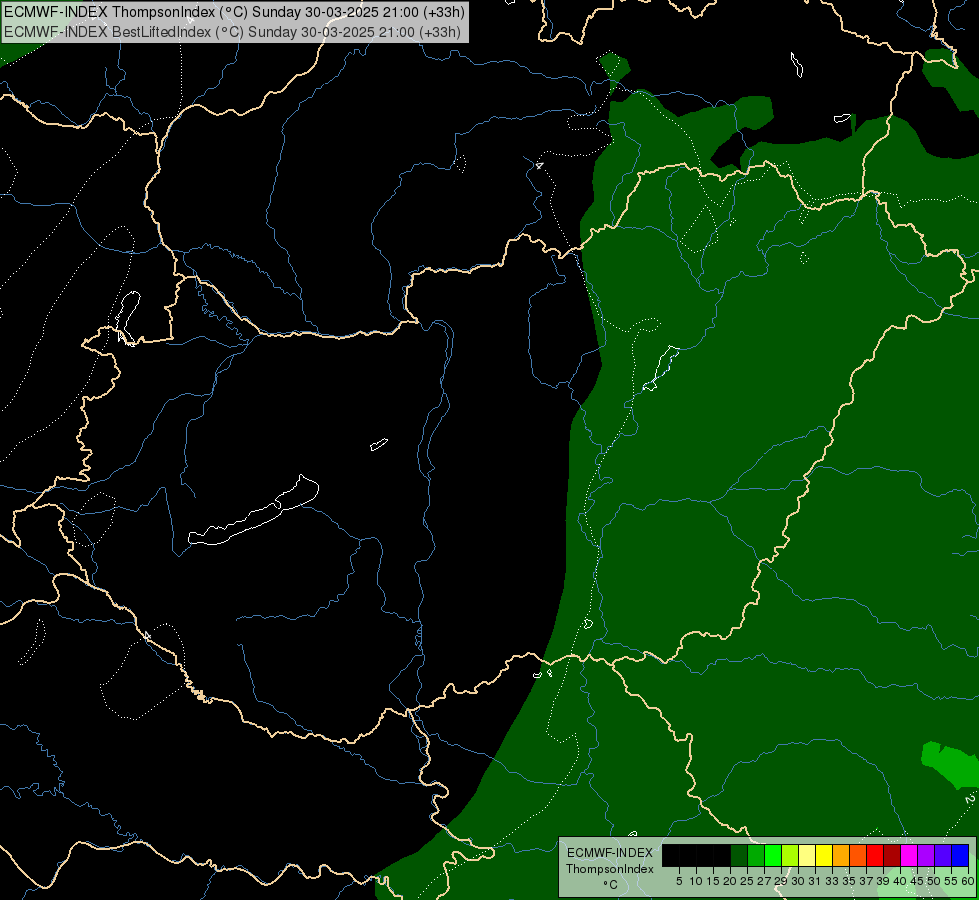
Task: Click the legend tick label '39'
Action: [882, 881]
